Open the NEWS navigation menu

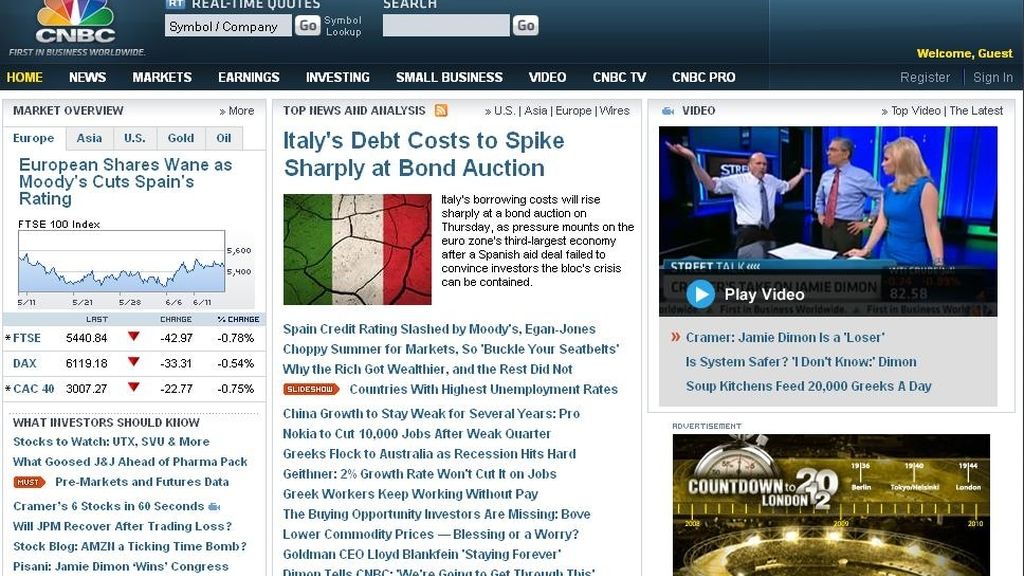[88, 77]
